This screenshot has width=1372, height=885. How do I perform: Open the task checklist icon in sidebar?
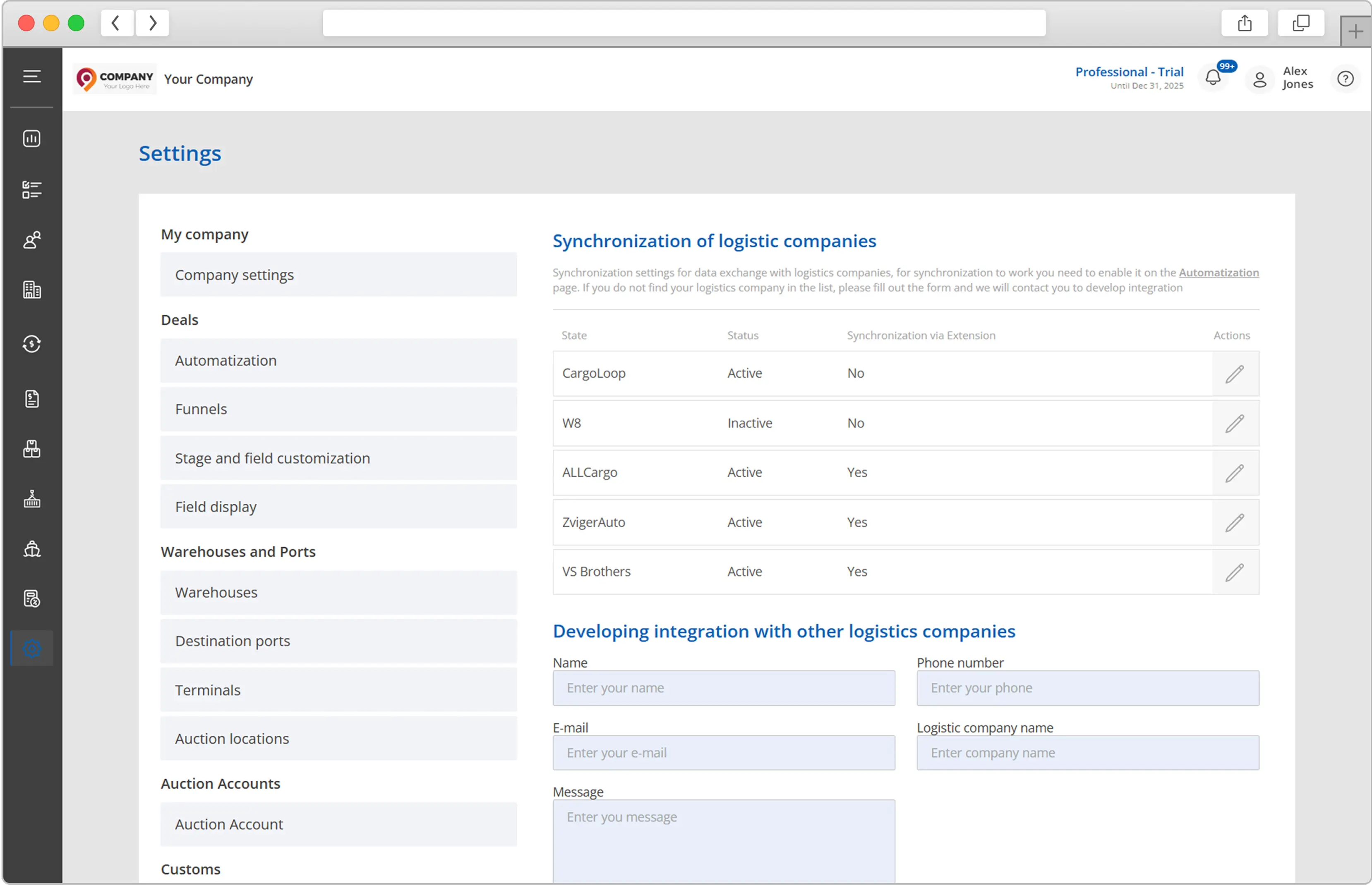31,190
